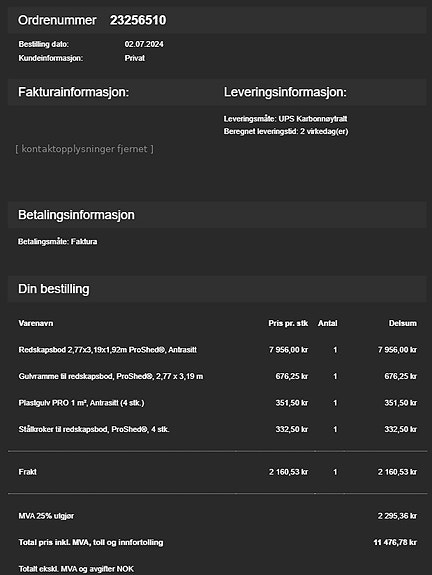Click order number 23256510
The image size is (432, 575).
pyautogui.click(x=138, y=20)
